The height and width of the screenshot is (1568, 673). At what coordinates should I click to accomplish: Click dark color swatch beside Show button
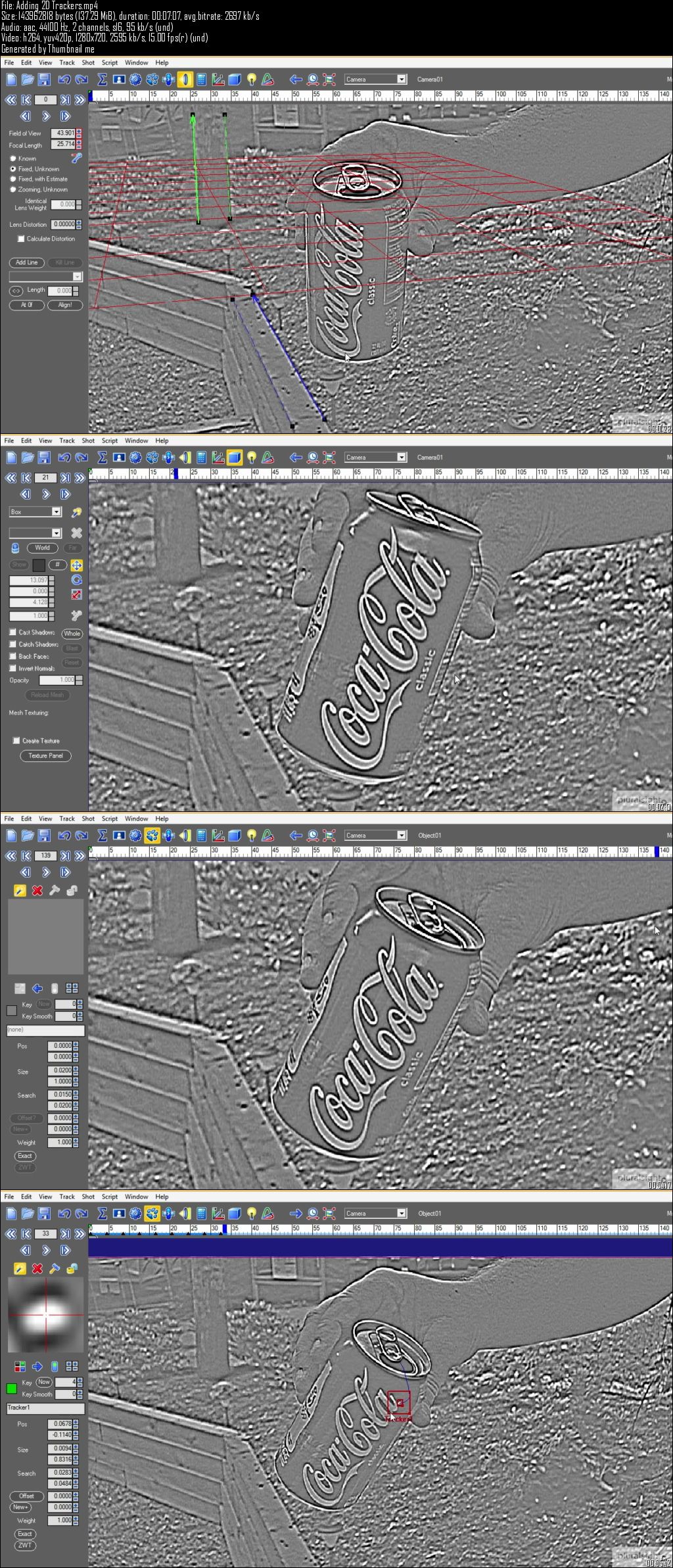coord(39,565)
